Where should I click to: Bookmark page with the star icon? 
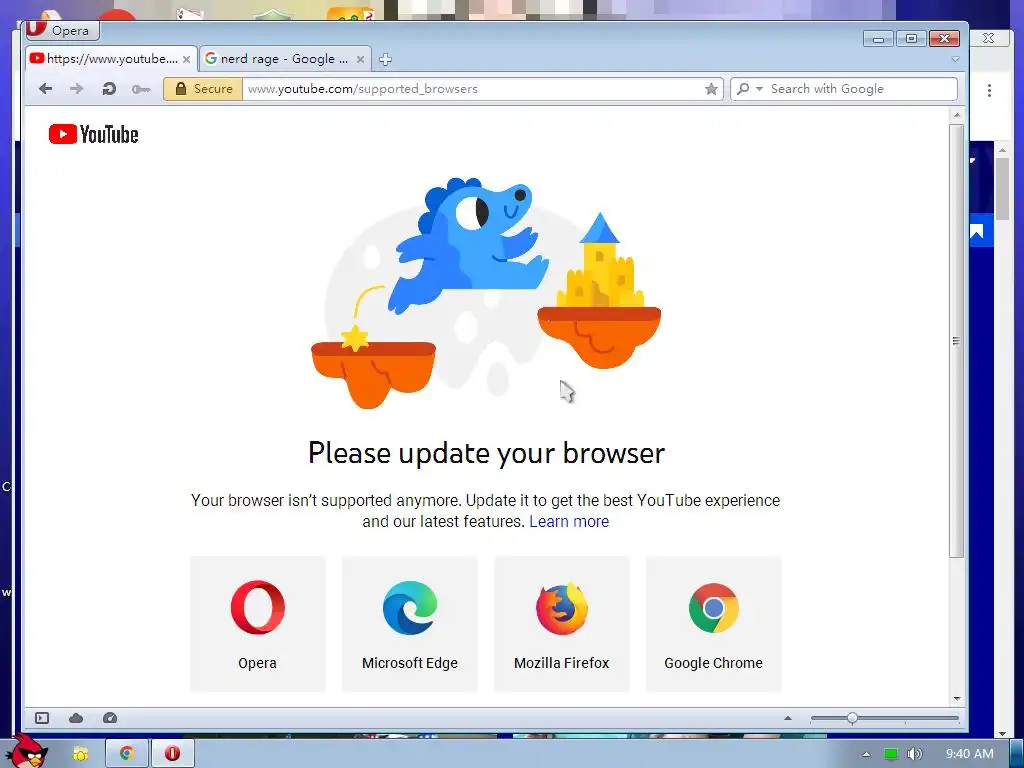[711, 89]
